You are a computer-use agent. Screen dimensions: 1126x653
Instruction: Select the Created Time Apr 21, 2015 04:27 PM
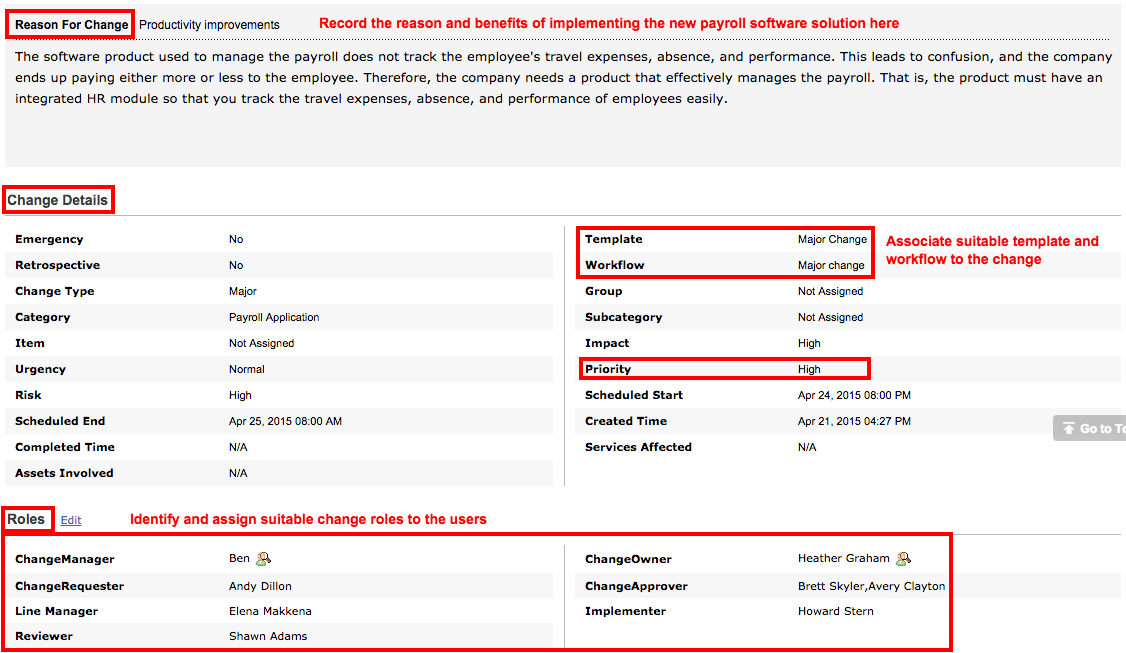(854, 421)
